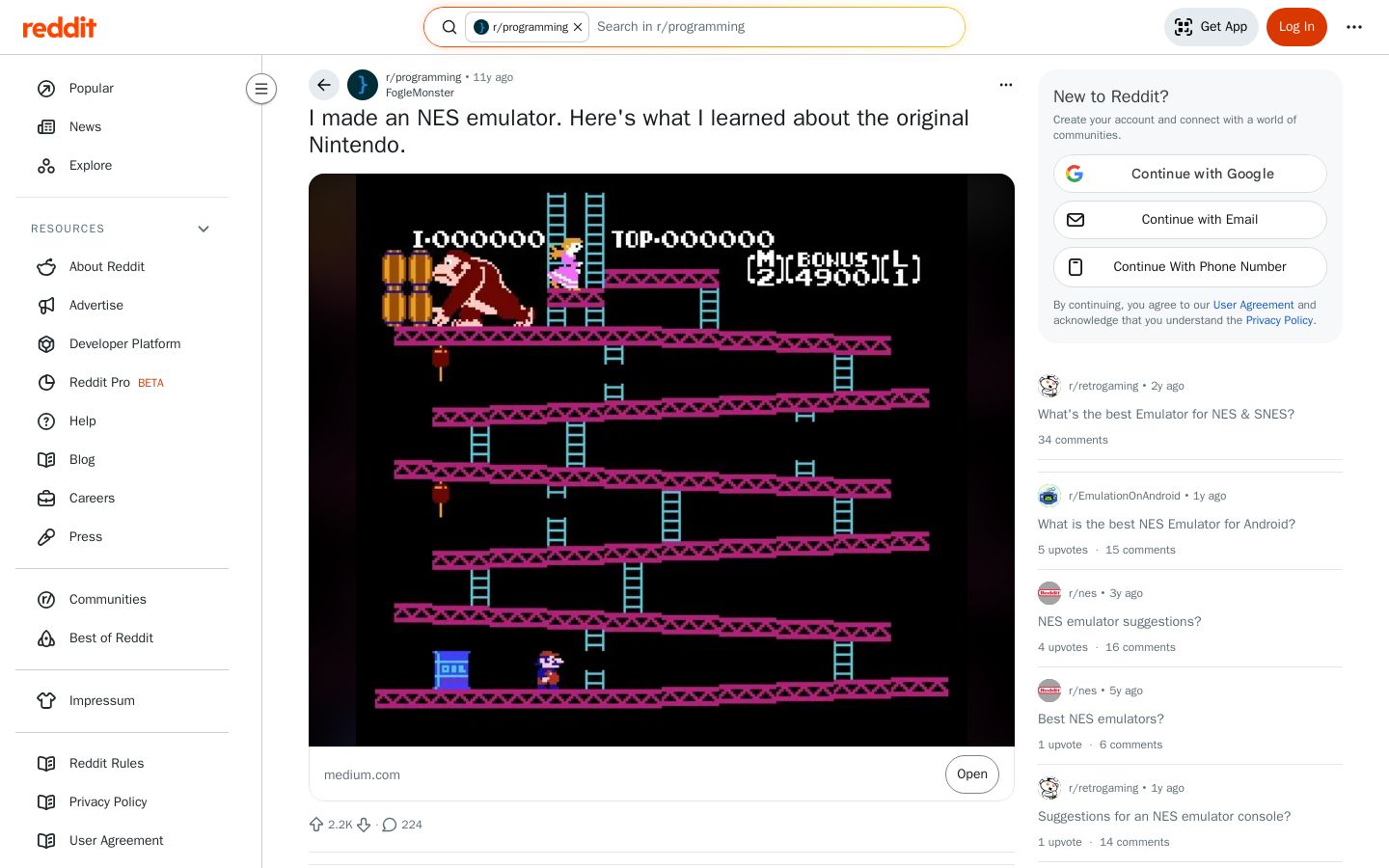Click the r/programming community avatar
The height and width of the screenshot is (868, 1389).
tap(363, 85)
